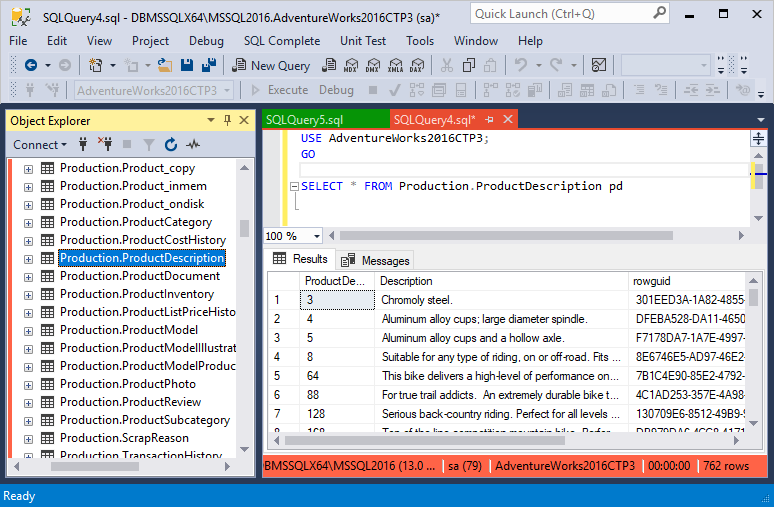Open the AdventureWorks2016CTP3 database dropdown
The width and height of the screenshot is (774, 507).
[x=228, y=90]
